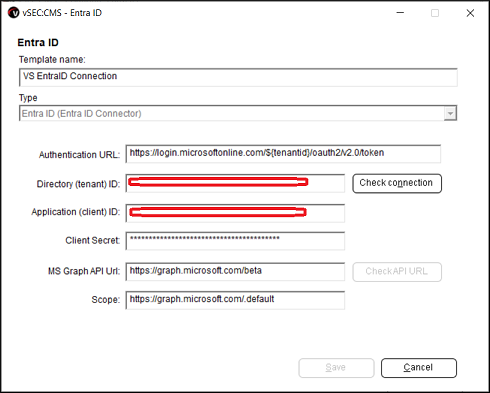490x393 pixels.
Task: Click the Application (client) ID label
Action: click(x=76, y=212)
